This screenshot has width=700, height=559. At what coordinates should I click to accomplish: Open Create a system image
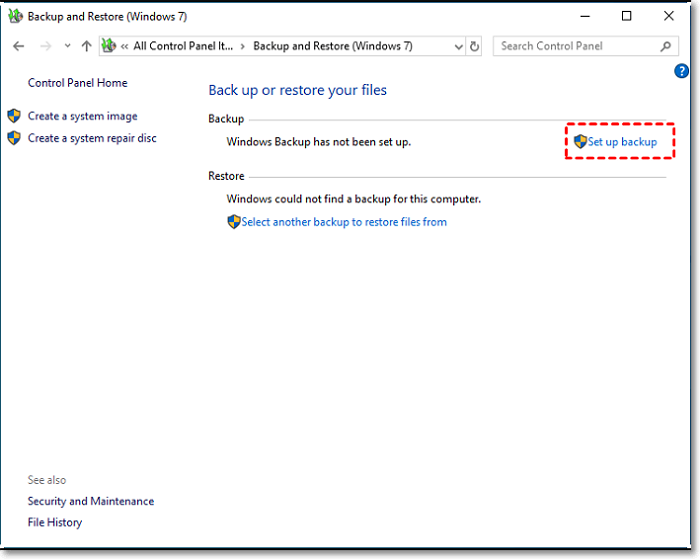[82, 116]
